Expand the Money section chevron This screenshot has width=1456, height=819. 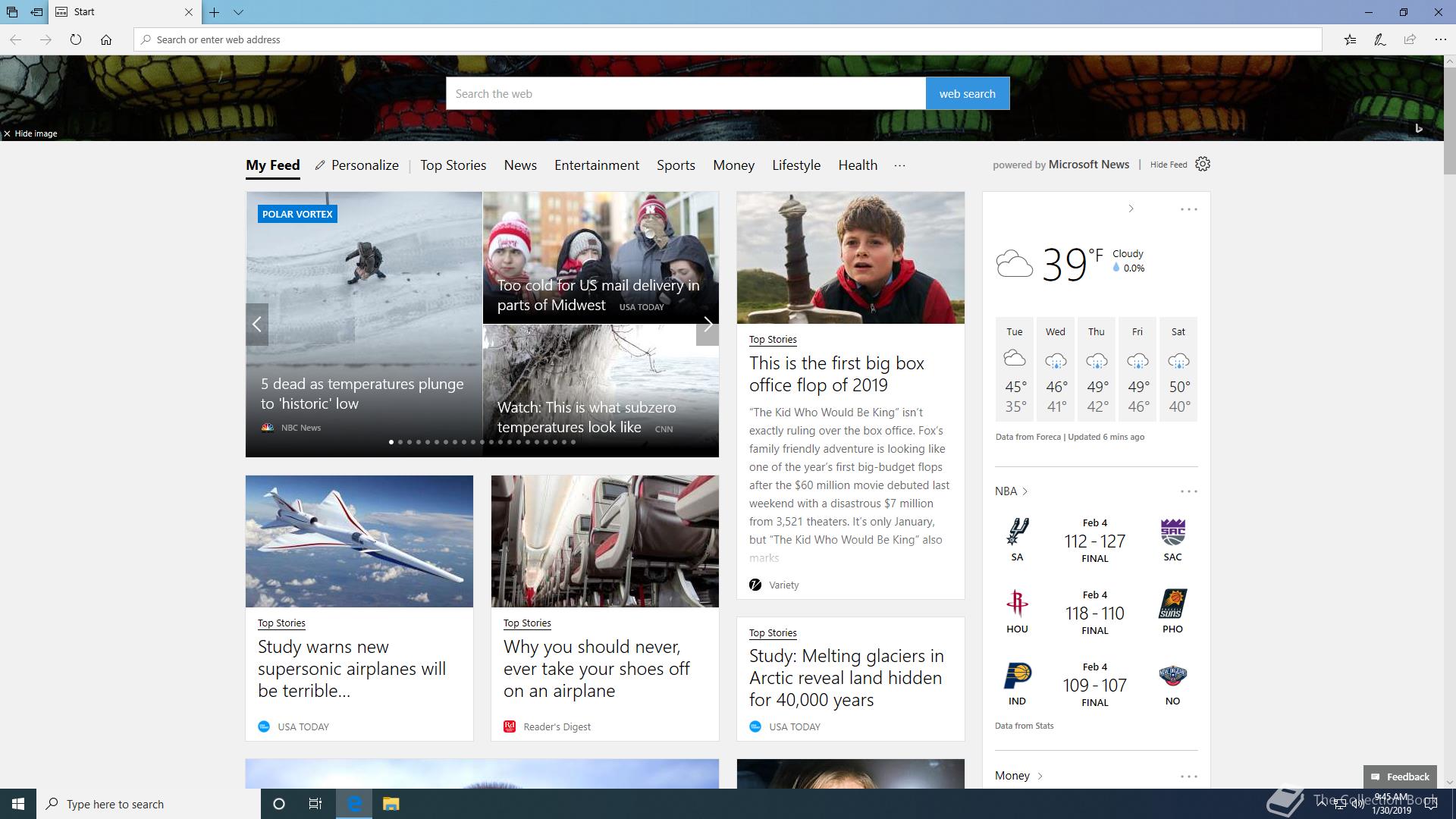(1040, 776)
